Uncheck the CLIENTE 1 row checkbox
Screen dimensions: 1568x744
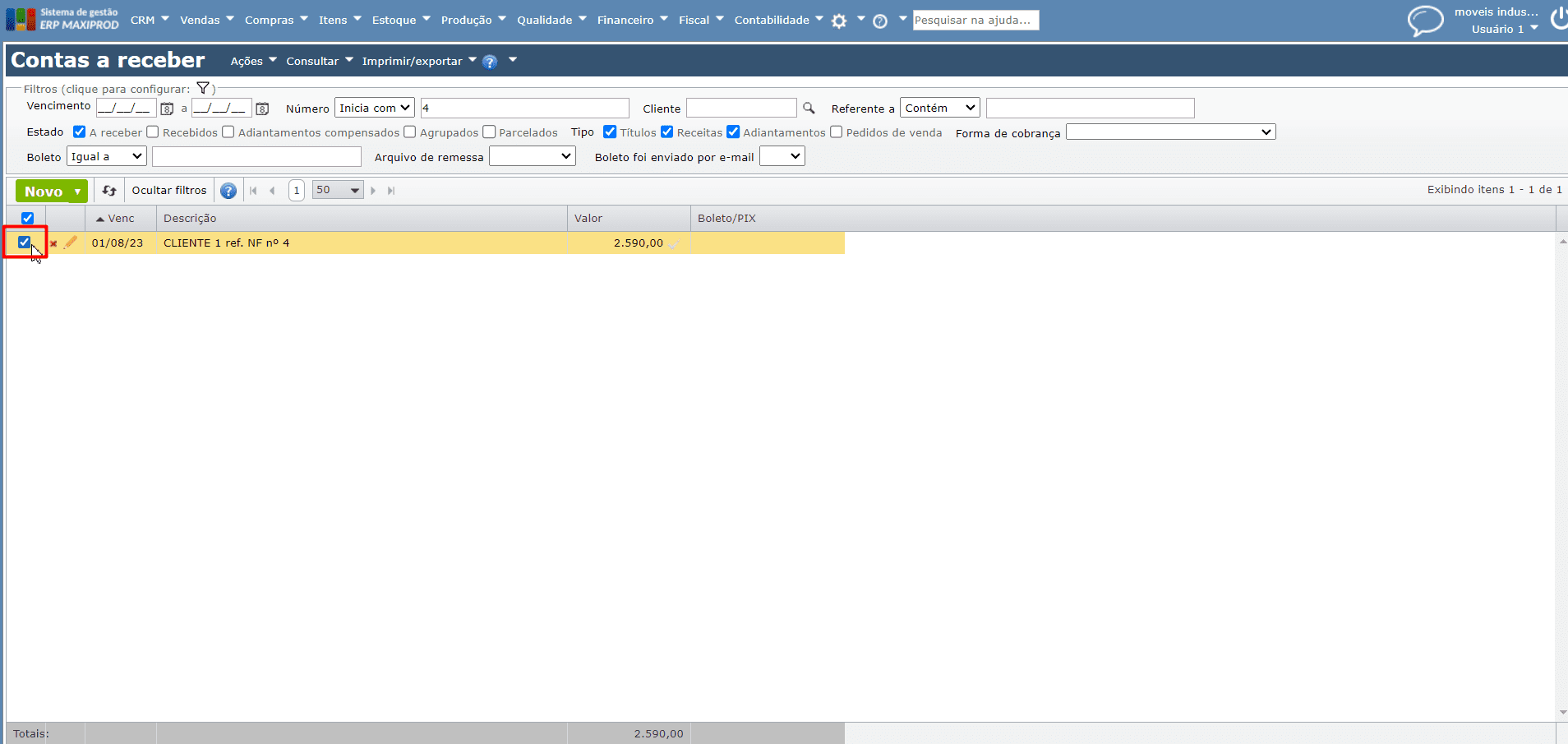[24, 242]
